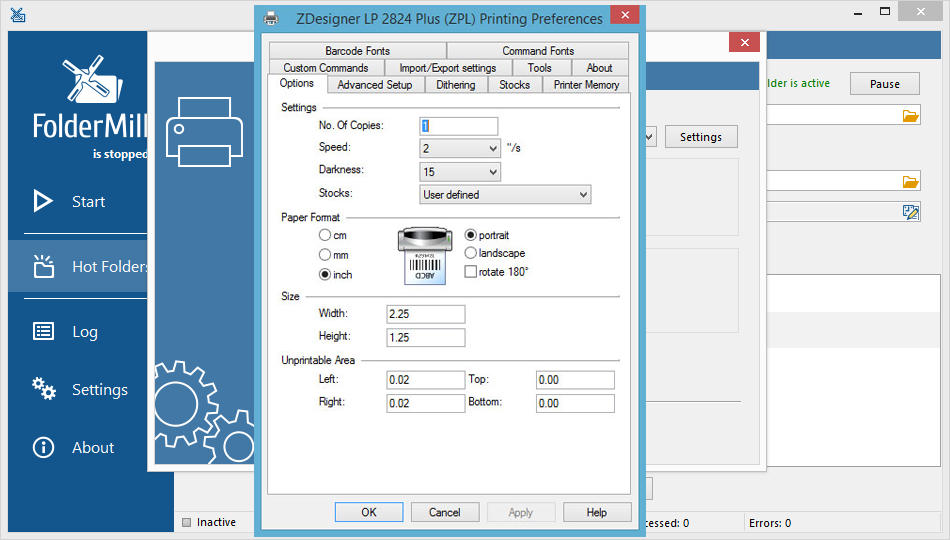Choose landscape orientation

point(470,253)
